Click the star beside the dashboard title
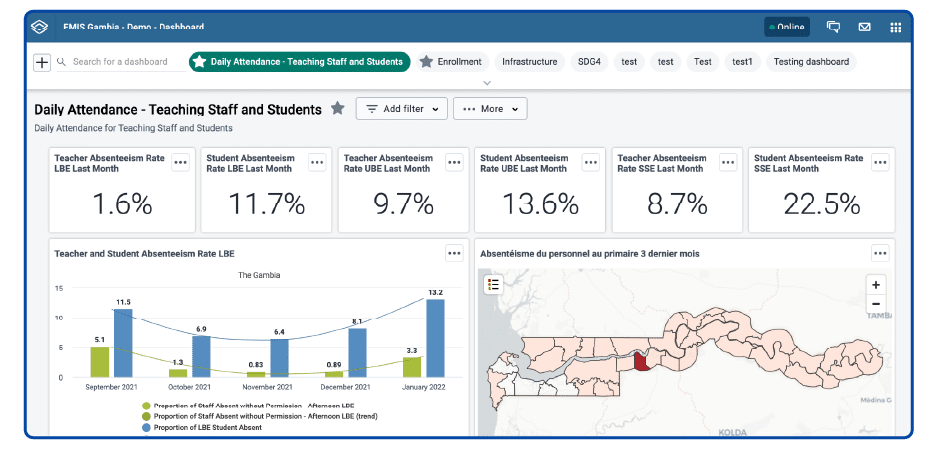 point(338,108)
